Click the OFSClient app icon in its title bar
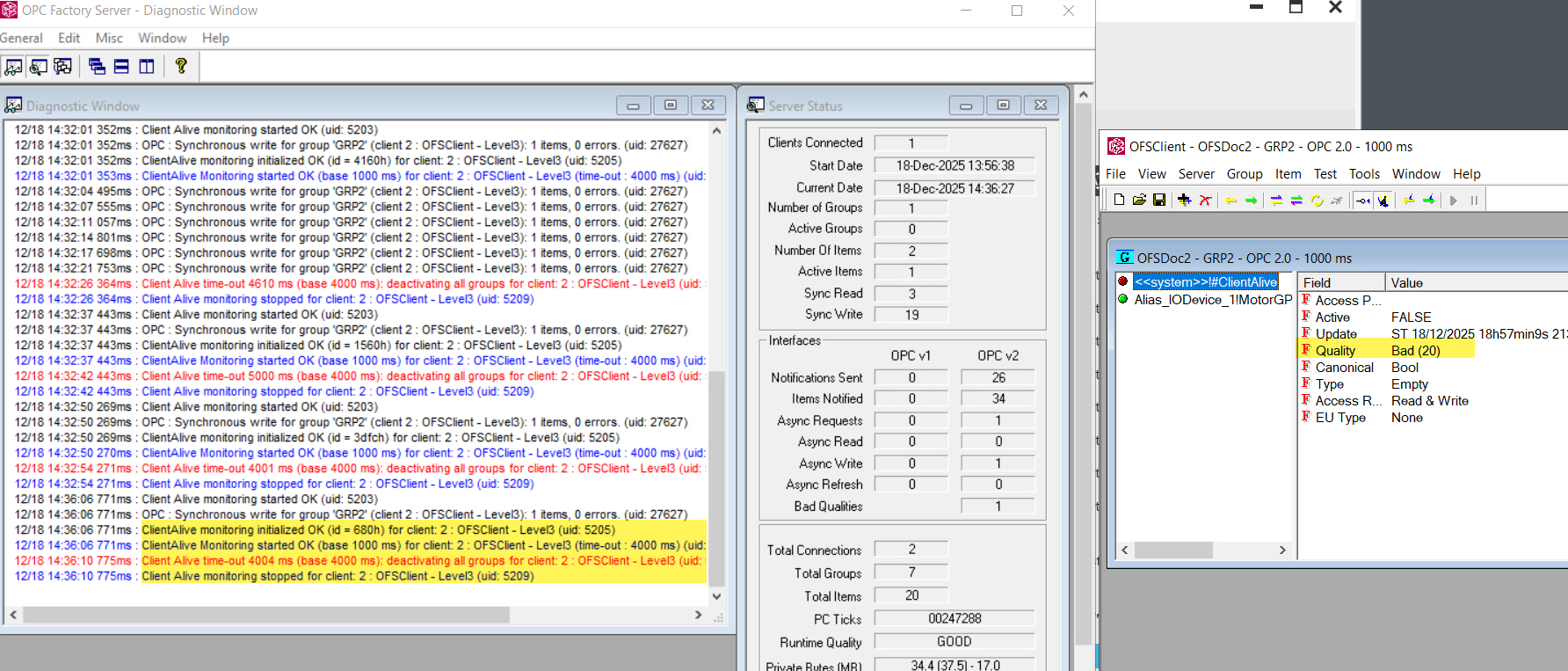1568x671 pixels. click(x=1116, y=146)
